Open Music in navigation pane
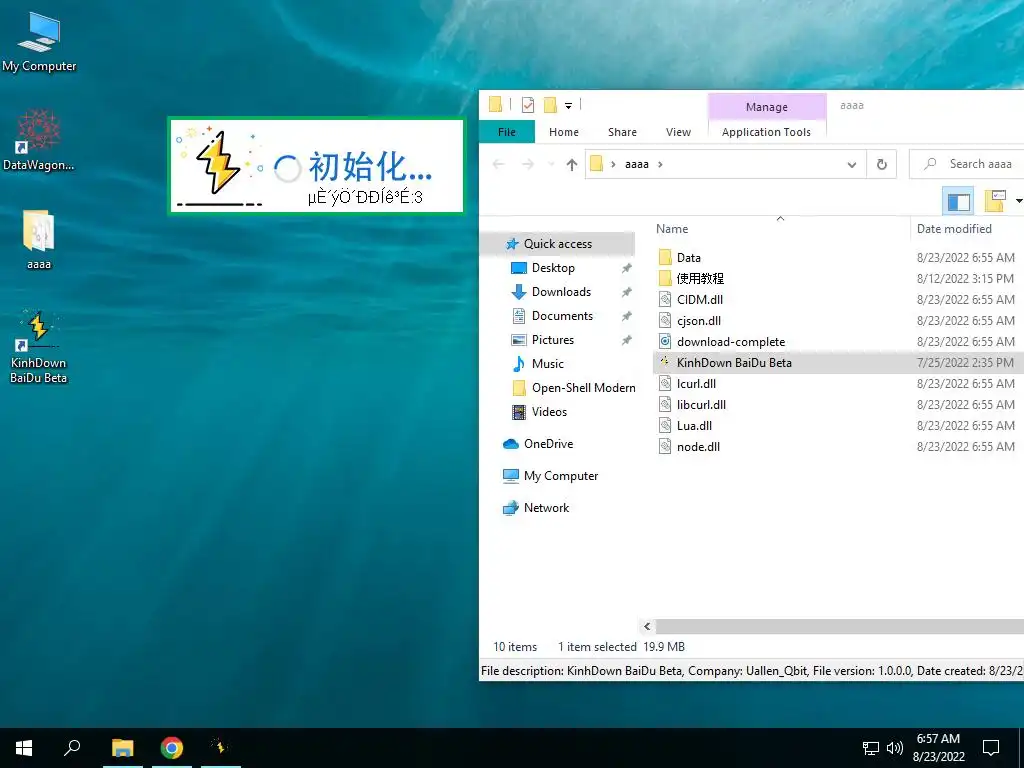 pos(547,364)
